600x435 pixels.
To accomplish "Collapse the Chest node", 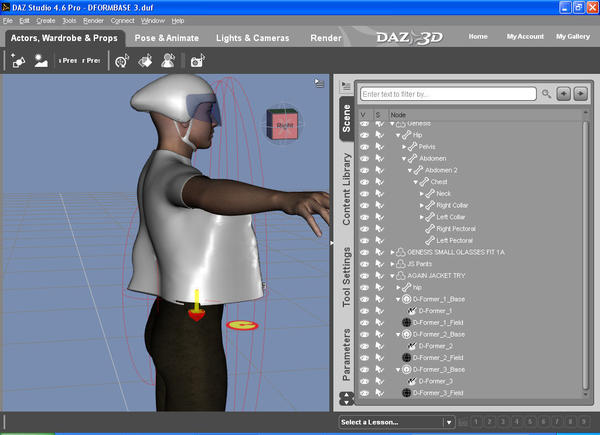I will click(416, 182).
